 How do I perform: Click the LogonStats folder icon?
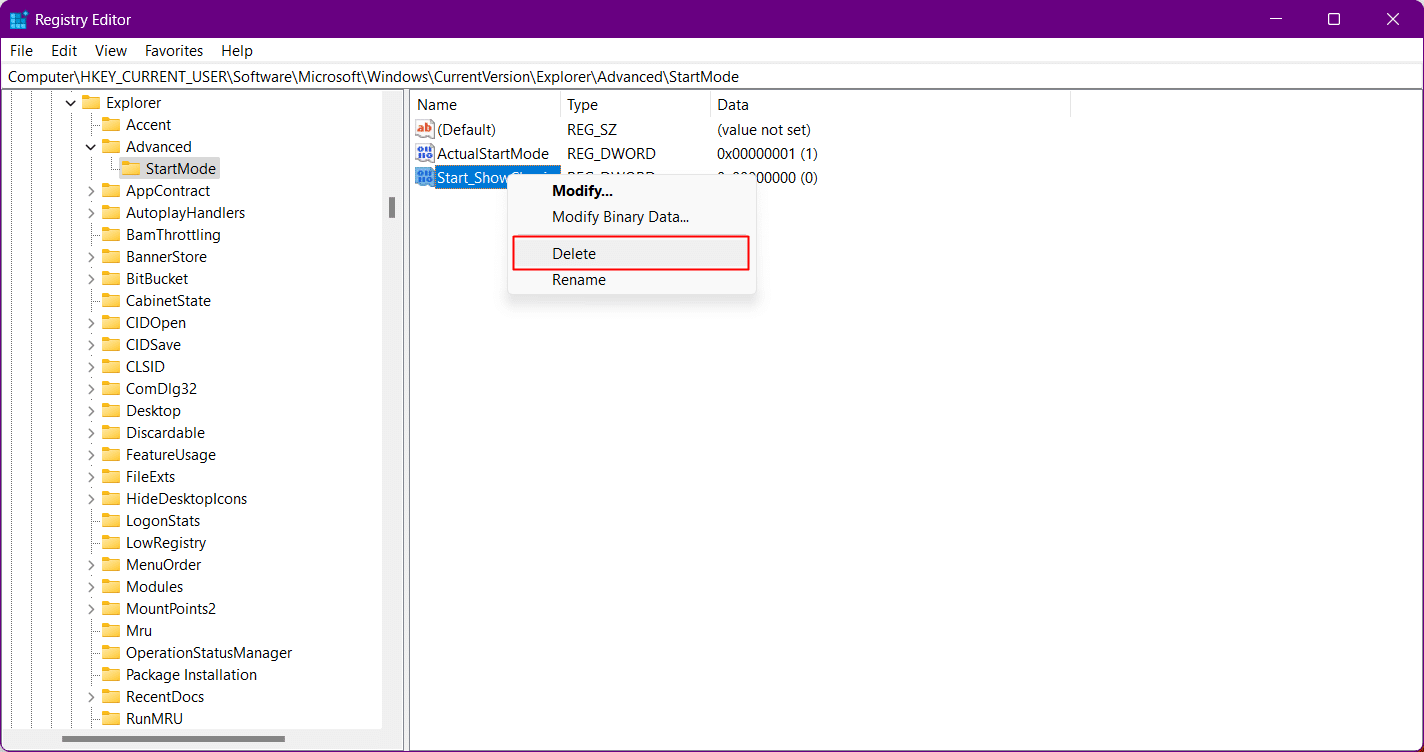point(111,521)
